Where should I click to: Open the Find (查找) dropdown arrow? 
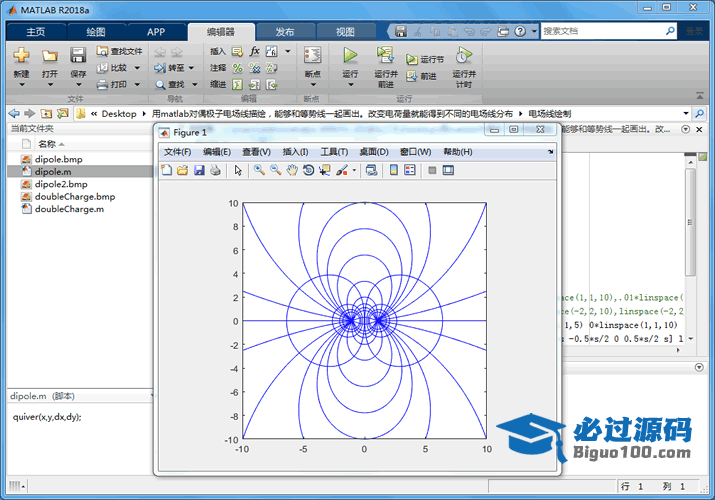pos(195,84)
